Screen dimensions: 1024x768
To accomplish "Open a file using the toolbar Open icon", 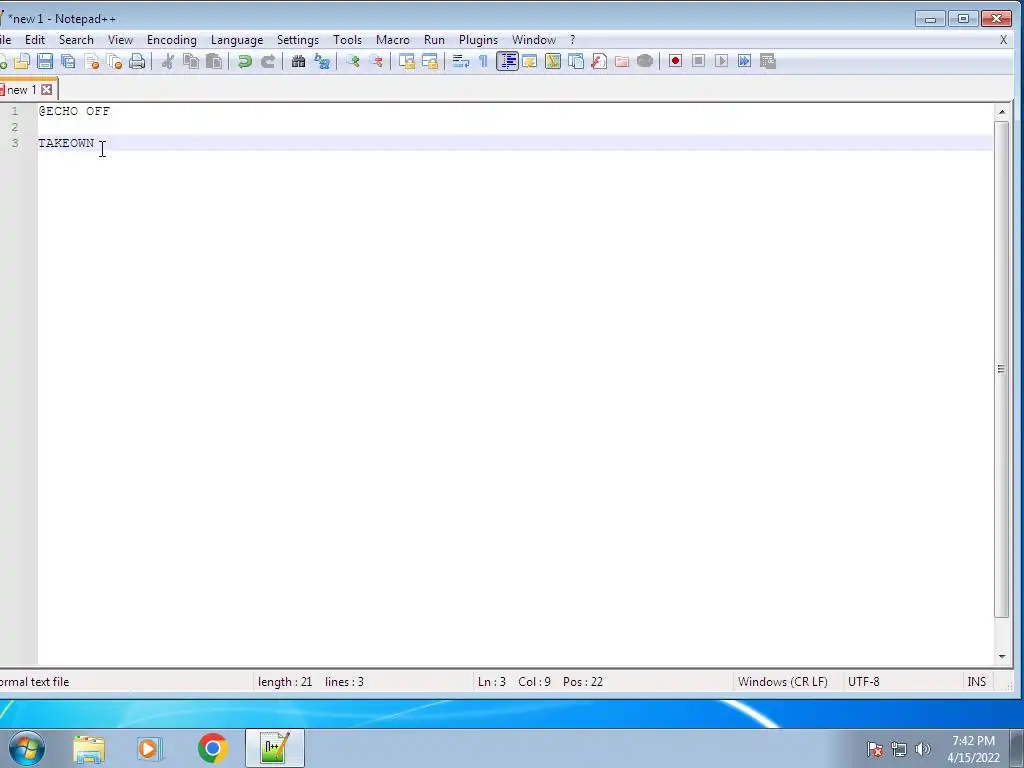I will click(22, 61).
